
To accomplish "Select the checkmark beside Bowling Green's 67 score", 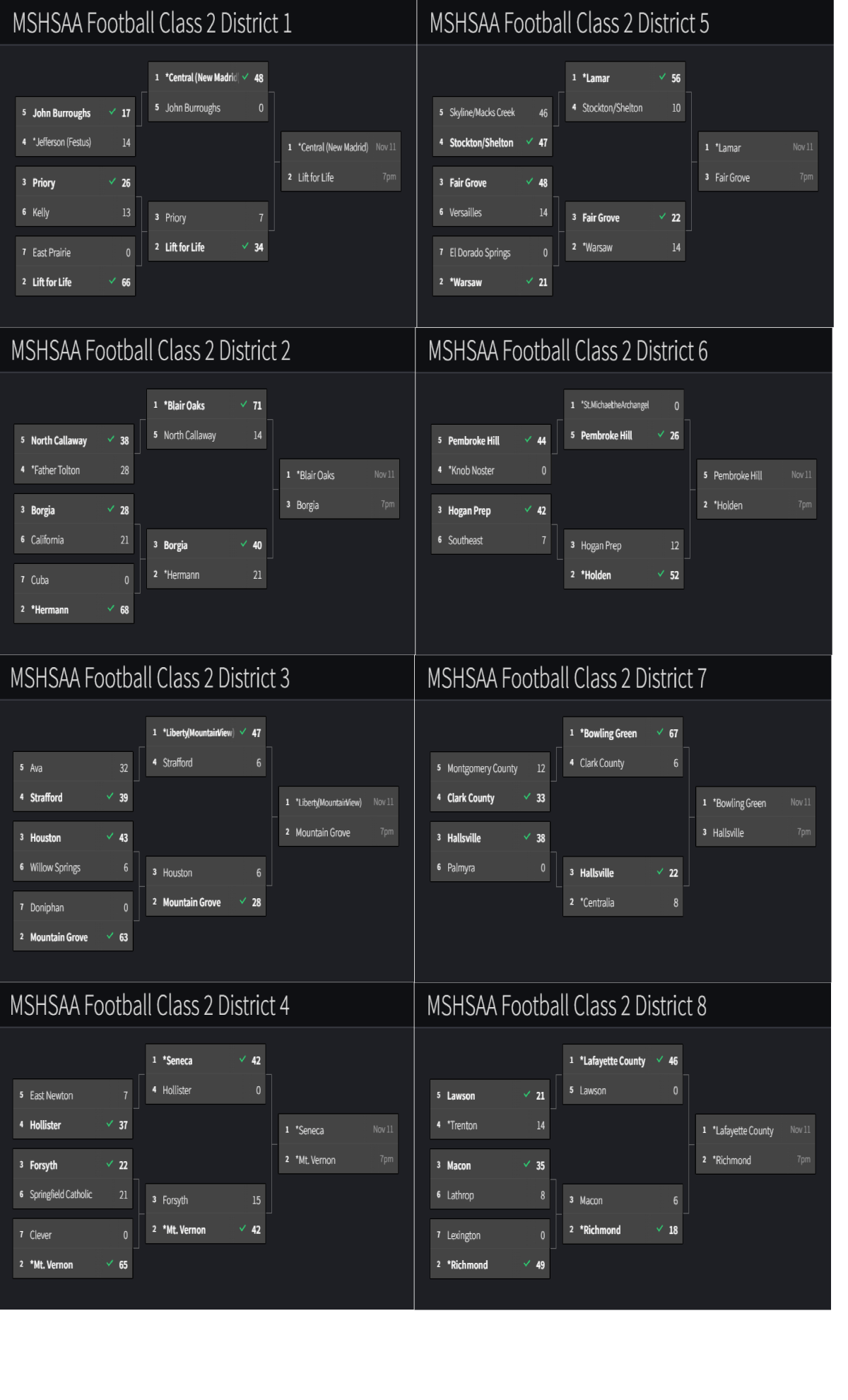I will point(660,732).
